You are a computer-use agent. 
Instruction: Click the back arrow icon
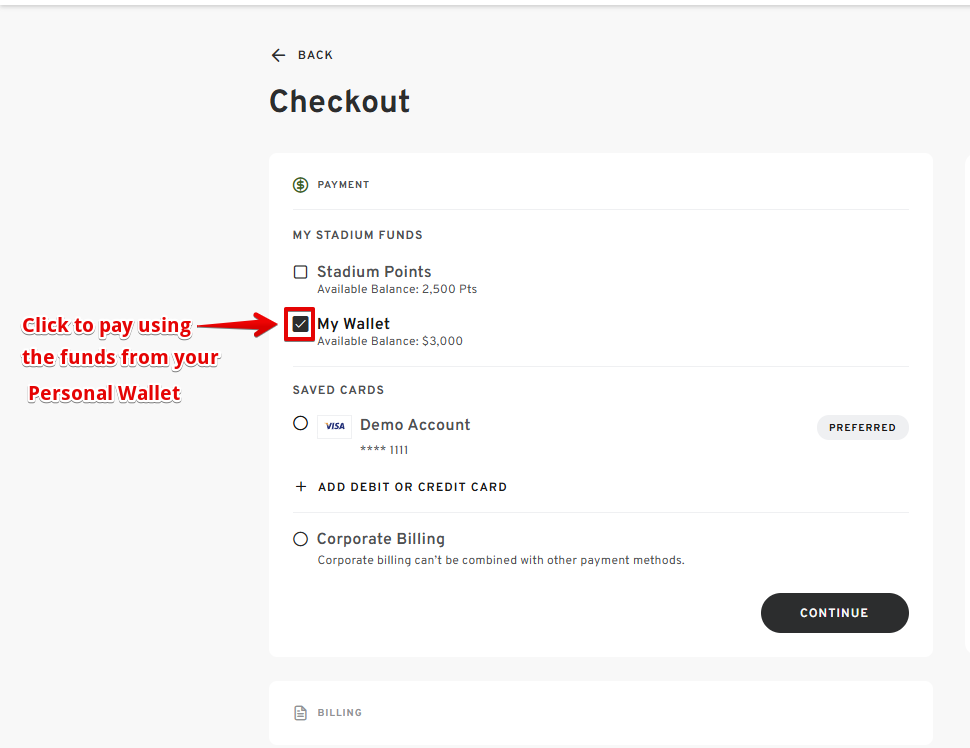[x=278, y=55]
